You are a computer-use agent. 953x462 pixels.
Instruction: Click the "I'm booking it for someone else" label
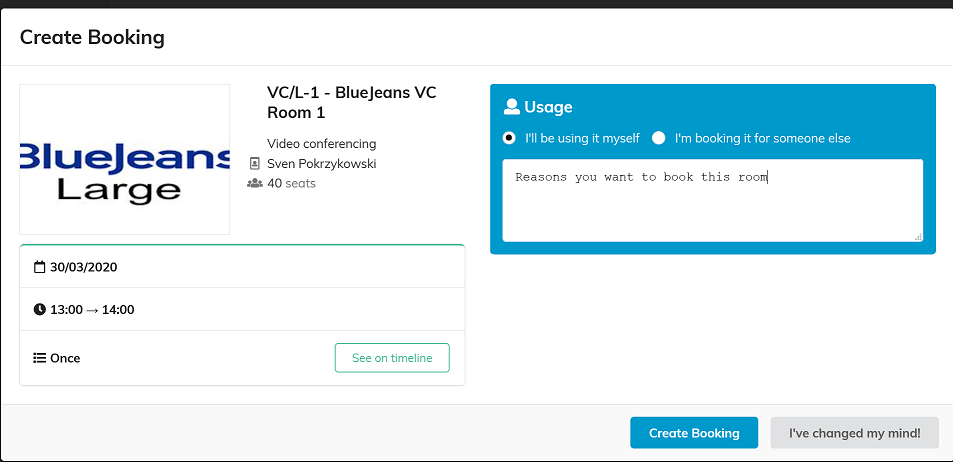(x=762, y=138)
